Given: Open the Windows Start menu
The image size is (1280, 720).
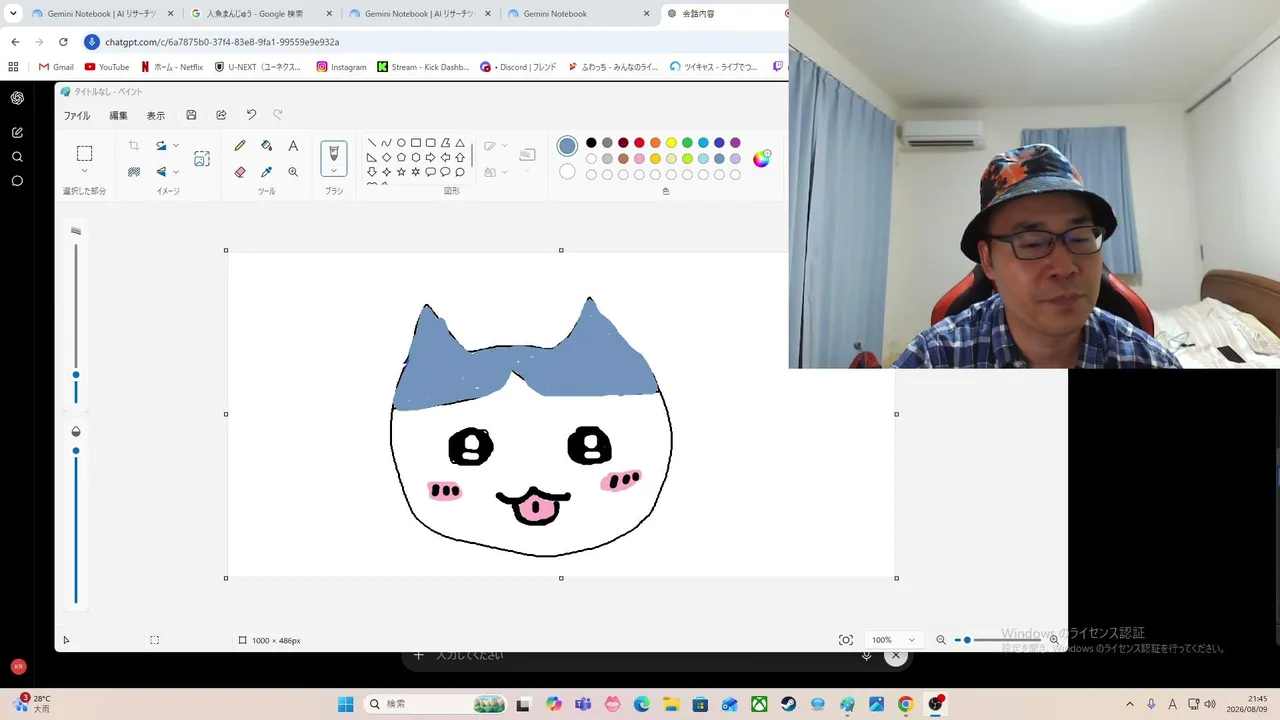Looking at the screenshot, I should click(x=345, y=704).
